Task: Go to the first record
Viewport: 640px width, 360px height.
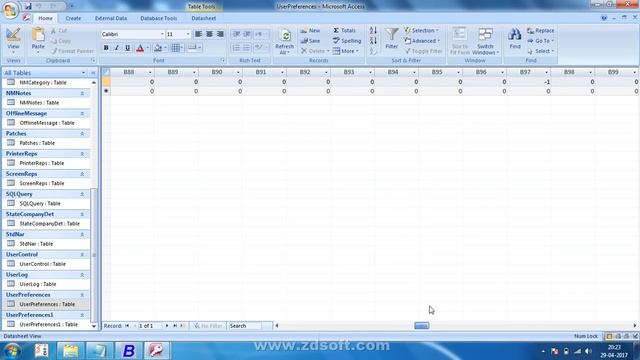Action: 127,326
